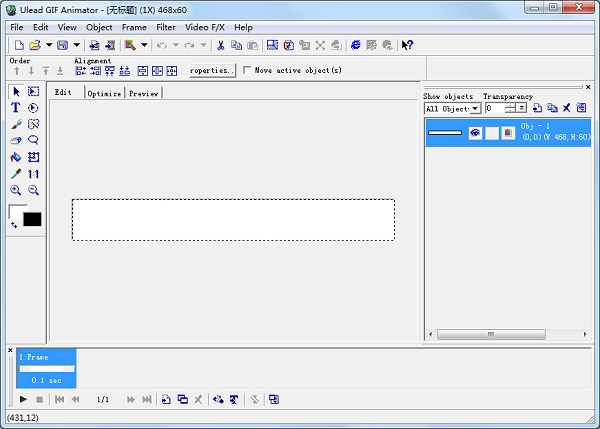Expand the Save dropdown arrow
The image size is (600, 429).
click(x=77, y=45)
